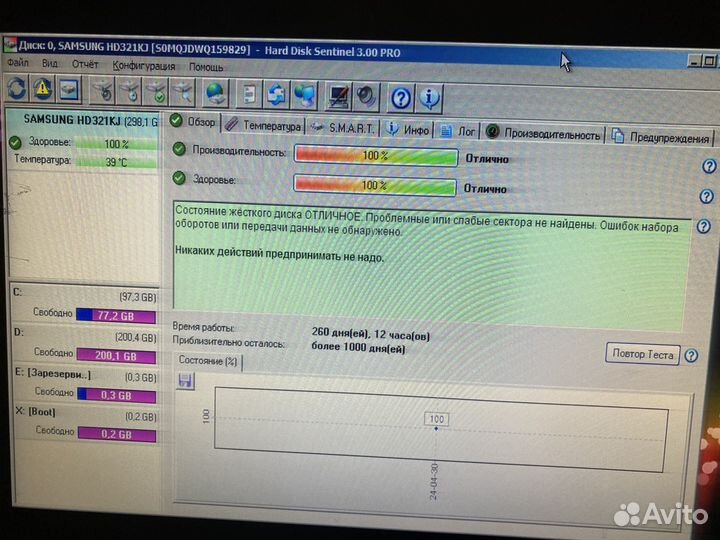Click drive D: free space bar 200,1 GB

pos(116,356)
